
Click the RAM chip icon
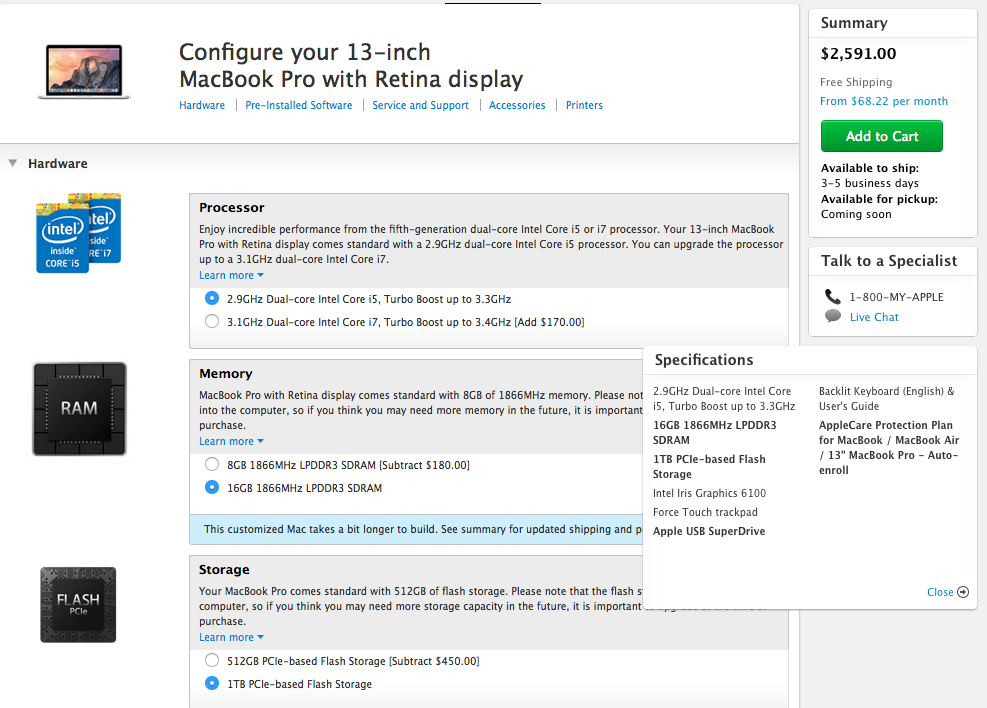79,408
